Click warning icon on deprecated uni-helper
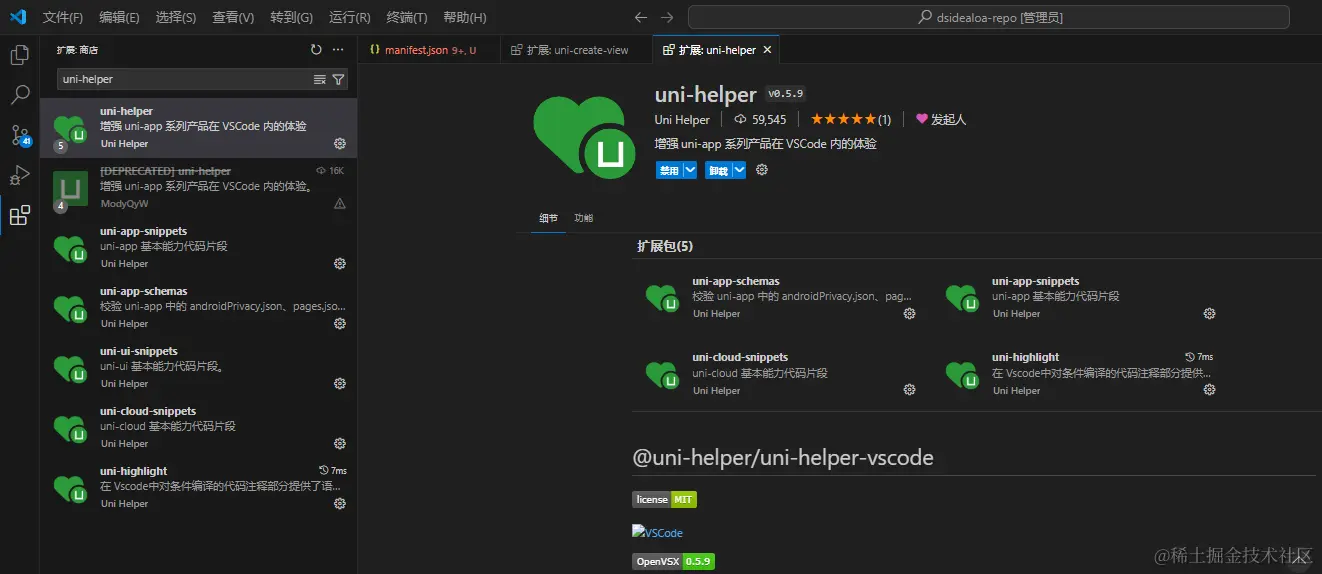Image resolution: width=1322 pixels, height=574 pixels. (340, 203)
